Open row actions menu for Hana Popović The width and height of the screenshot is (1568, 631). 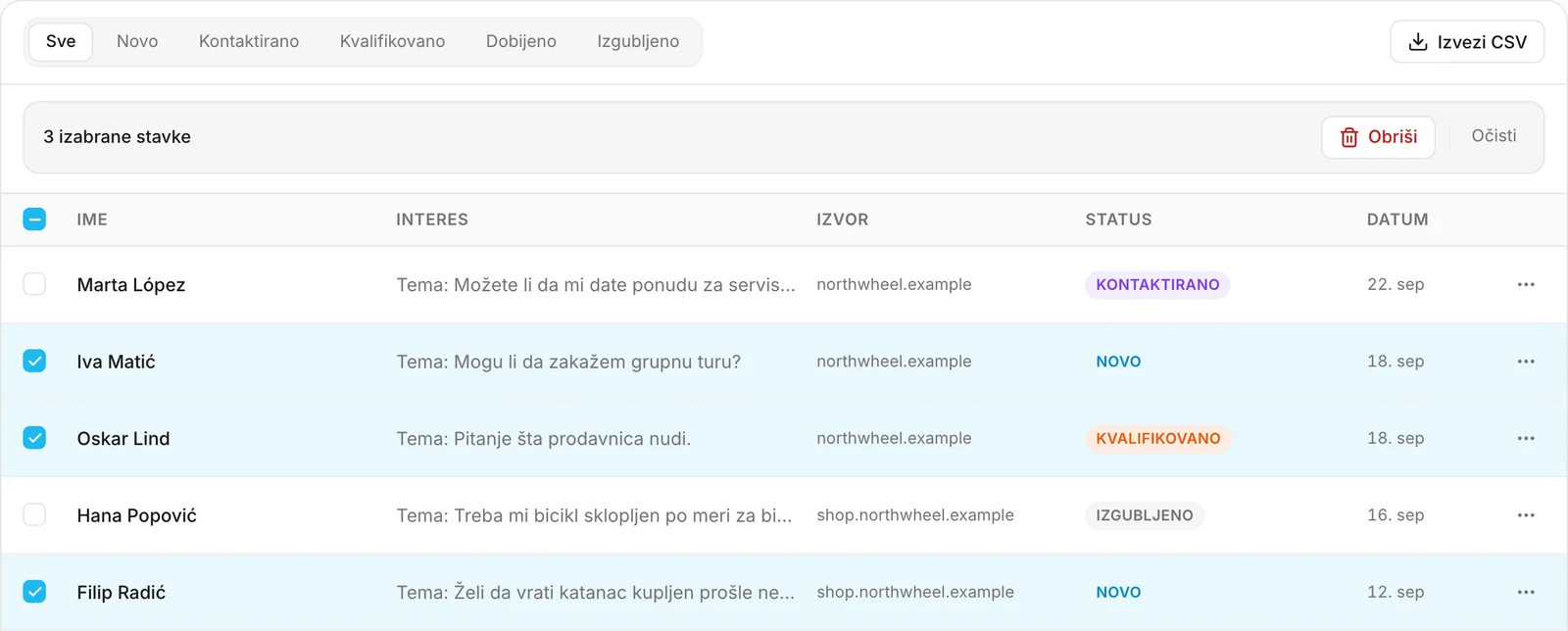pos(1526,515)
